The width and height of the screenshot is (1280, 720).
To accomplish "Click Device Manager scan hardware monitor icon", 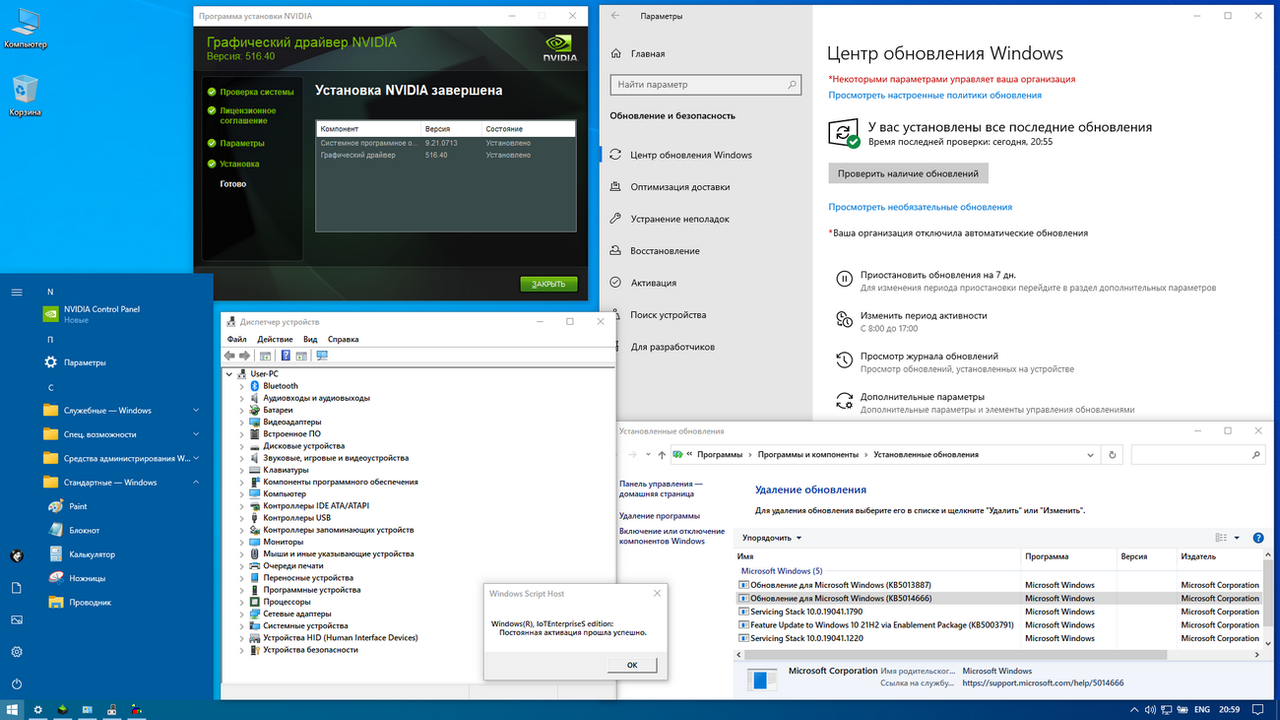I will (x=322, y=355).
